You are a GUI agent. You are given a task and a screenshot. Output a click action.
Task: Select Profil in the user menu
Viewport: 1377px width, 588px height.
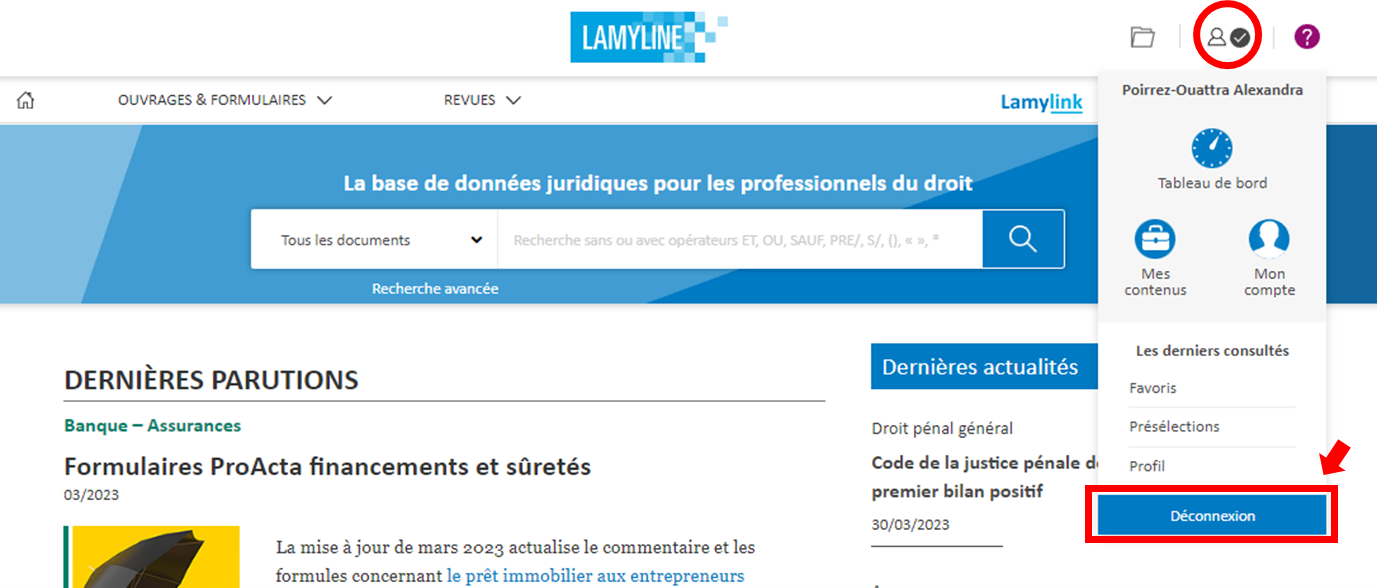click(x=1147, y=466)
